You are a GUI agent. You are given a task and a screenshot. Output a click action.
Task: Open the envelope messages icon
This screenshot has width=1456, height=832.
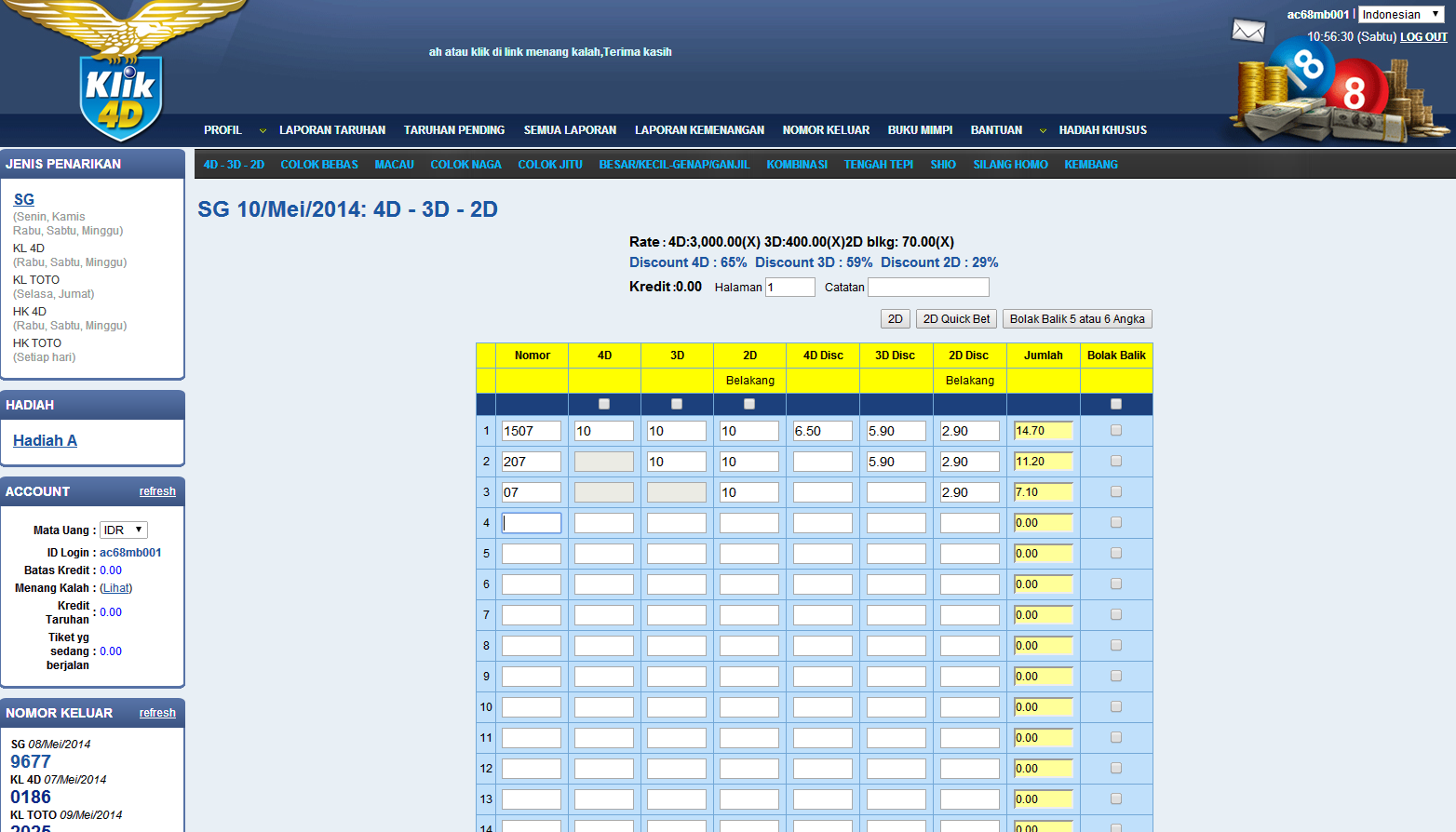[1248, 31]
